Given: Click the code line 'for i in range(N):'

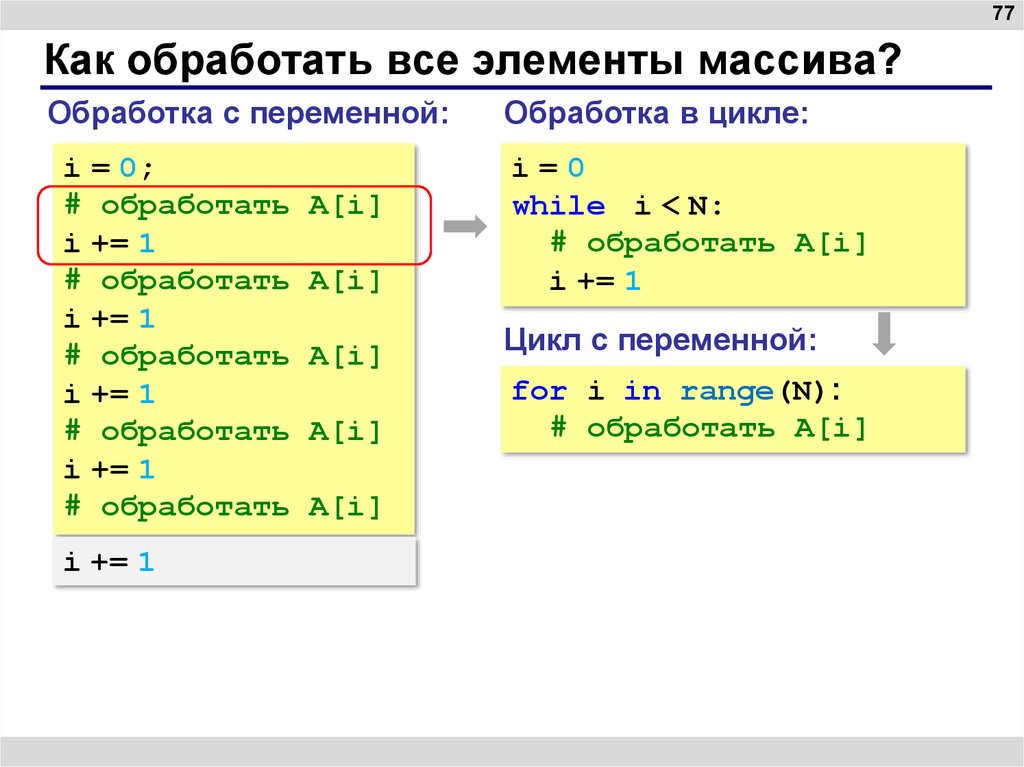Looking at the screenshot, I should [x=677, y=391].
